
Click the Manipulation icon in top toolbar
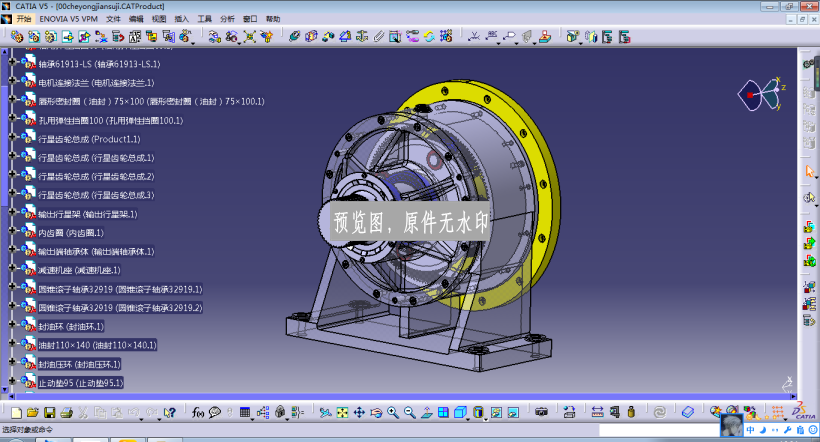[214, 37]
